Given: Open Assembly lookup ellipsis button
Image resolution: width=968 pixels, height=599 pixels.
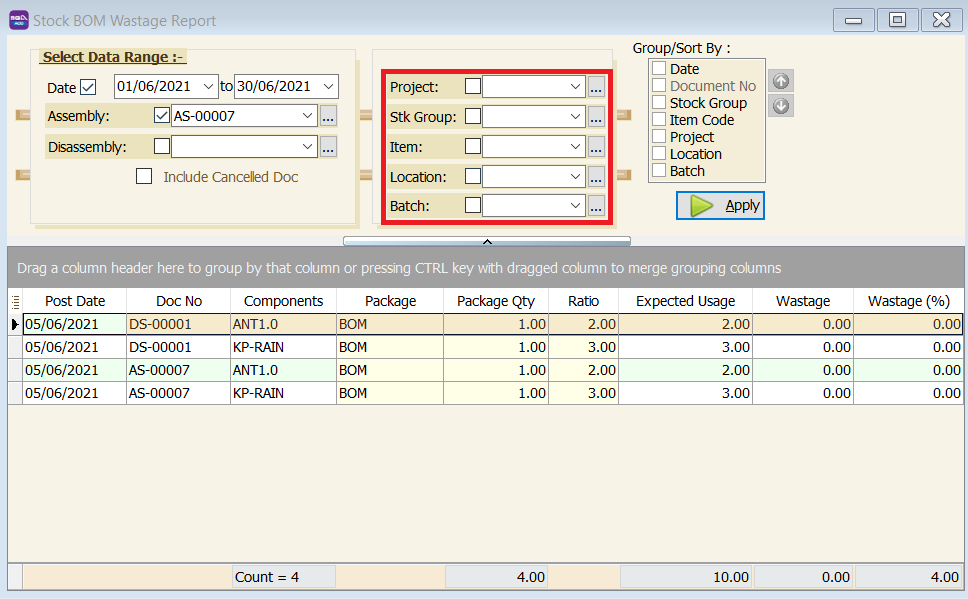Looking at the screenshot, I should click(x=328, y=116).
